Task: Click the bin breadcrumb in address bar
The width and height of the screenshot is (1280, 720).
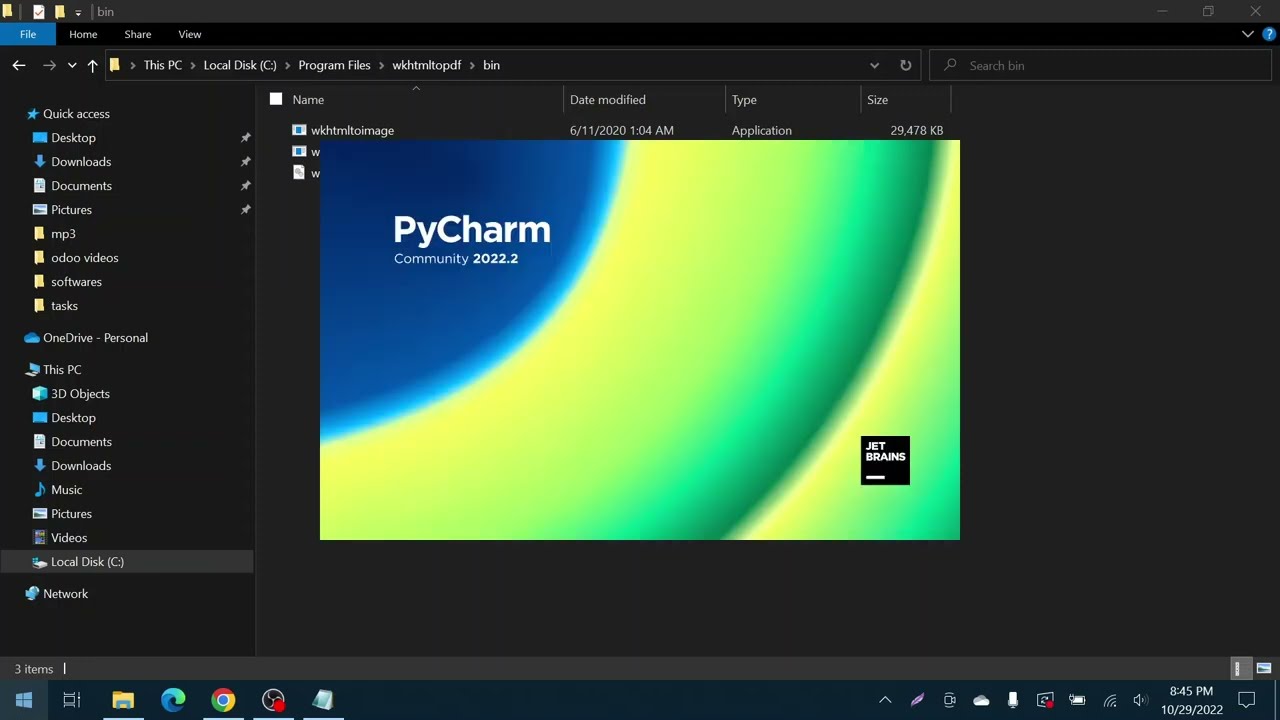Action: pyautogui.click(x=491, y=65)
